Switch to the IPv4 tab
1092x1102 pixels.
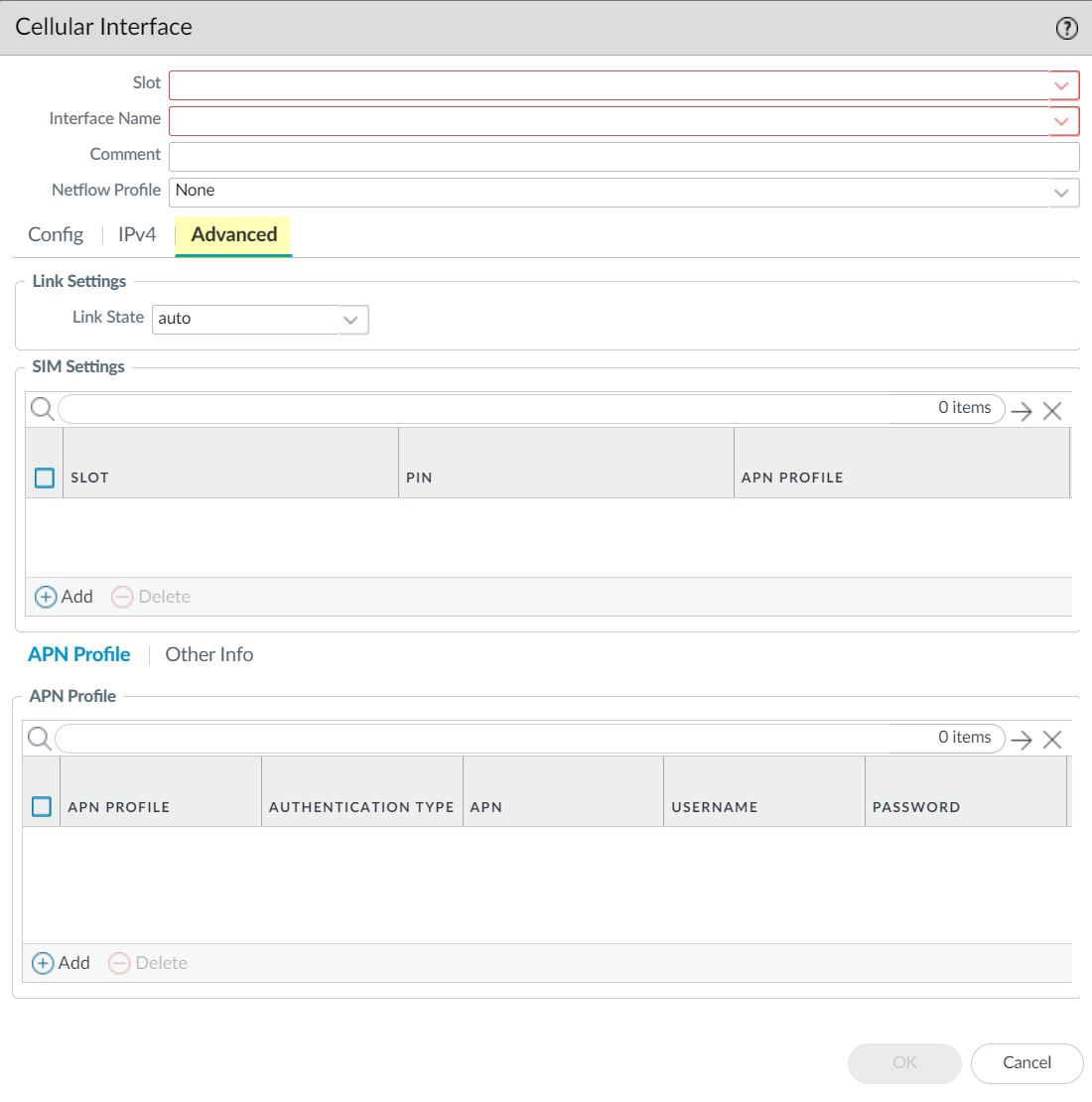click(x=137, y=235)
